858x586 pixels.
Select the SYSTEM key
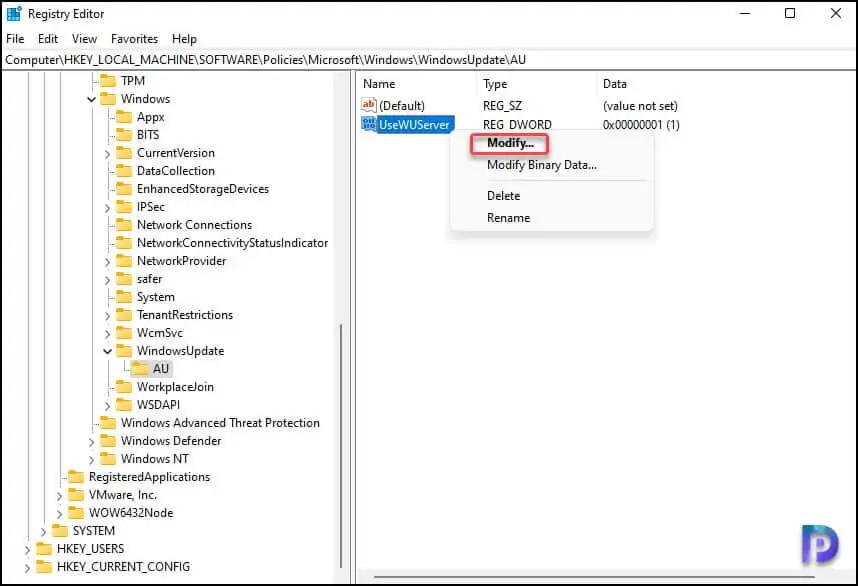point(94,531)
